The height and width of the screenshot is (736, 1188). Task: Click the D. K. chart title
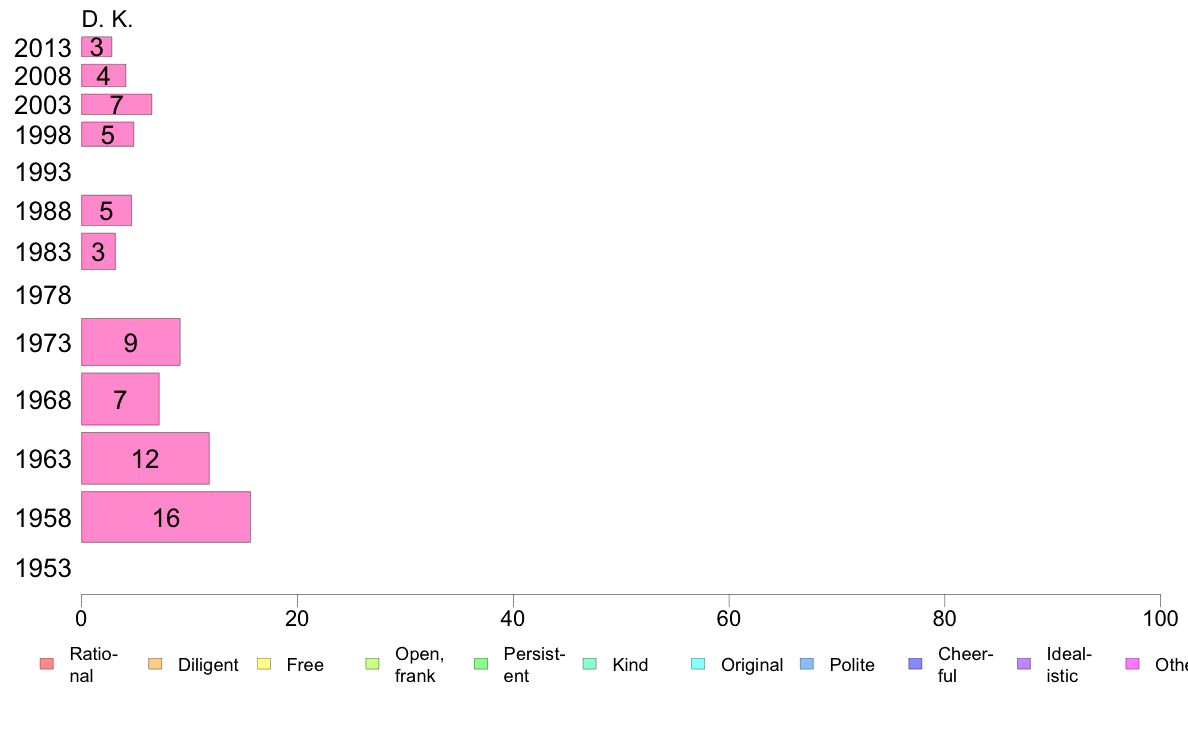[107, 20]
